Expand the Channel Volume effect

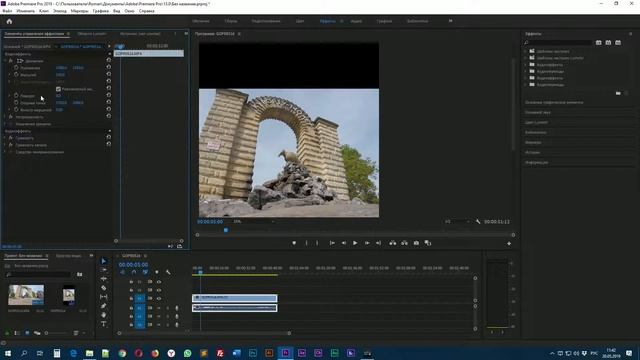click(x=5, y=145)
